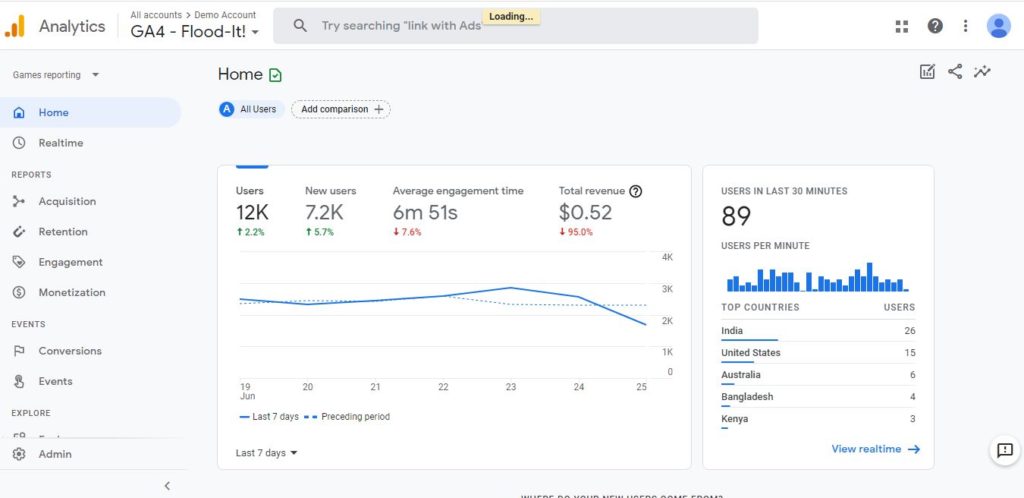Click the Engagement tag icon
This screenshot has width=1024, height=498.
click(x=19, y=262)
